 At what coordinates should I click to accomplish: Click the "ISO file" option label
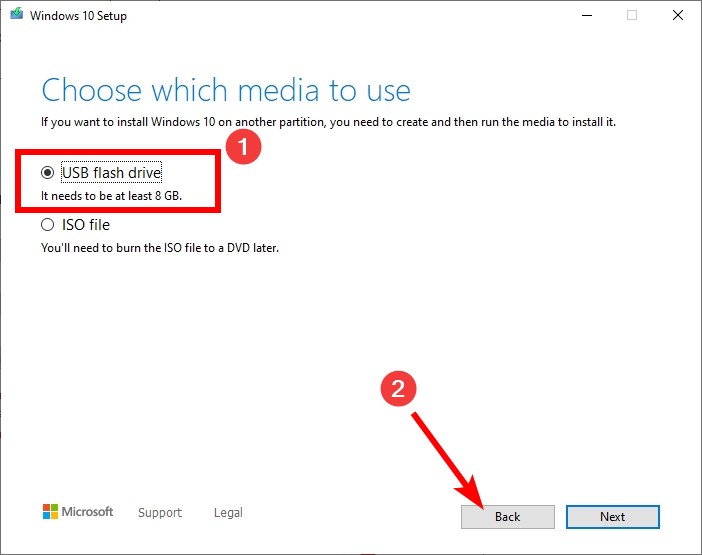(x=86, y=225)
